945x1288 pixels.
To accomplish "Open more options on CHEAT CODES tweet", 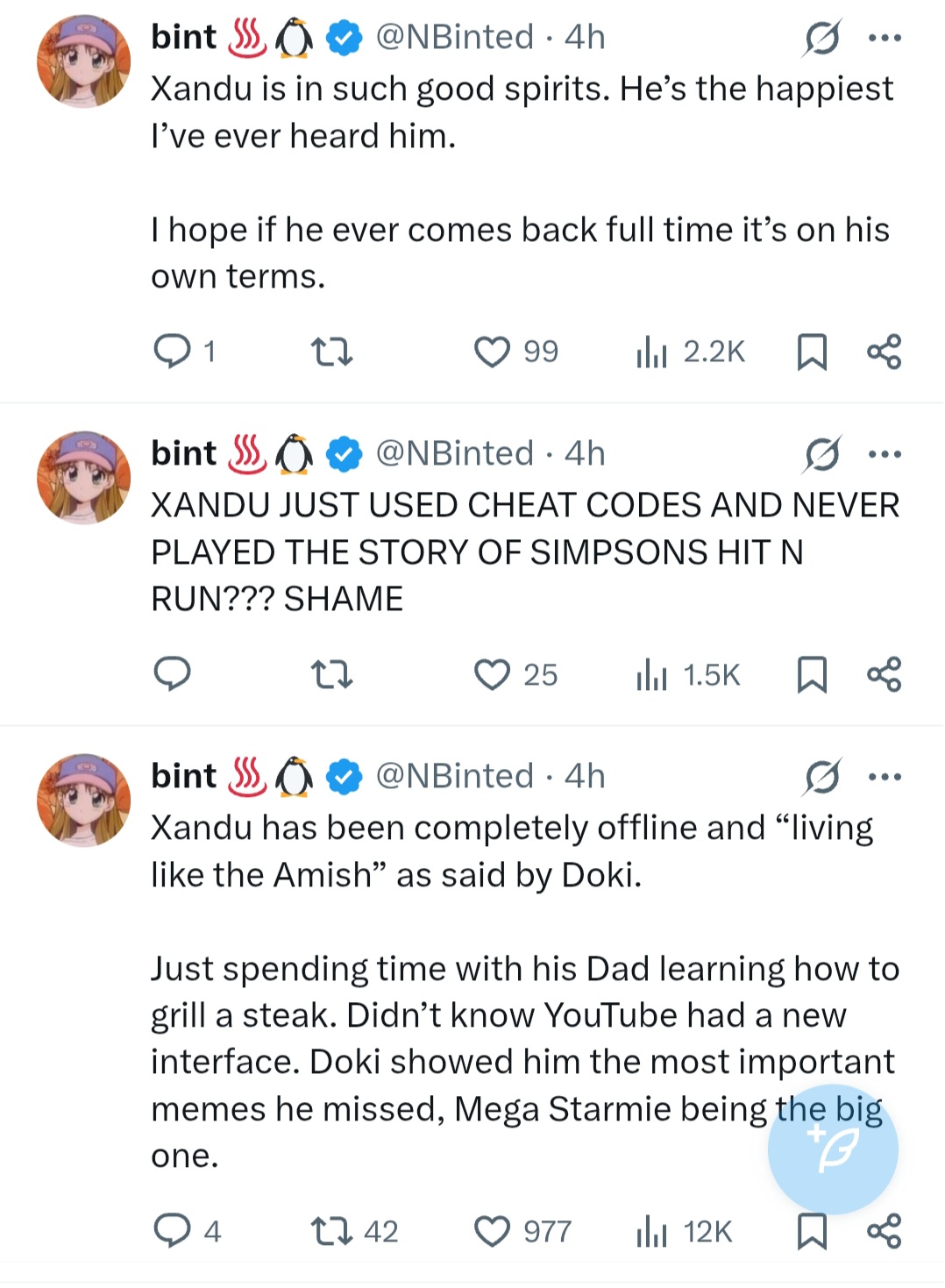I will [x=885, y=454].
